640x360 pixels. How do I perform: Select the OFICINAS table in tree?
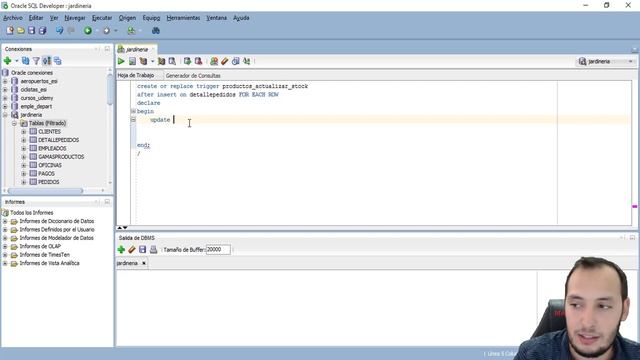click(50, 165)
